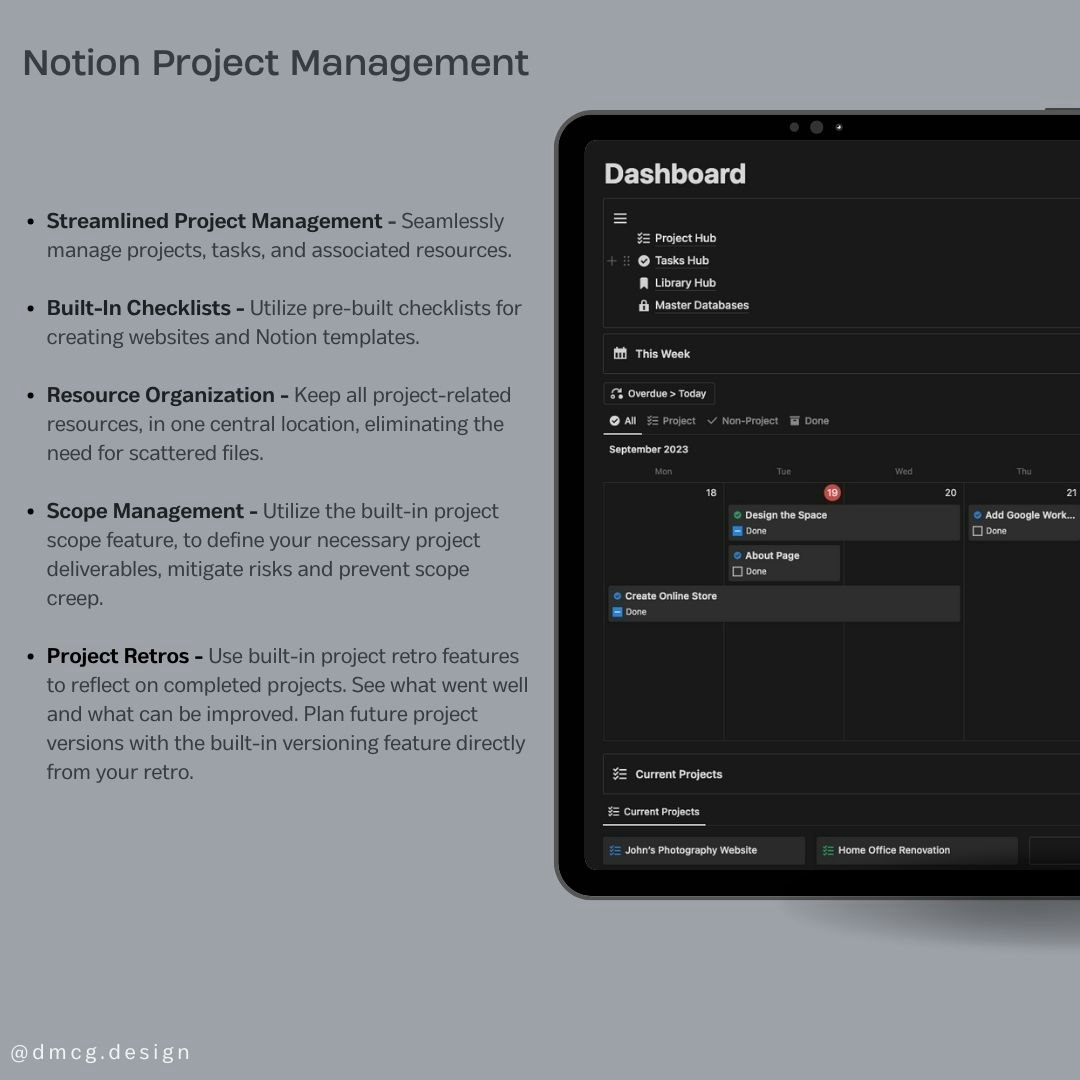Click the Library Hub bookmark icon
The width and height of the screenshot is (1080, 1080).
pos(644,283)
